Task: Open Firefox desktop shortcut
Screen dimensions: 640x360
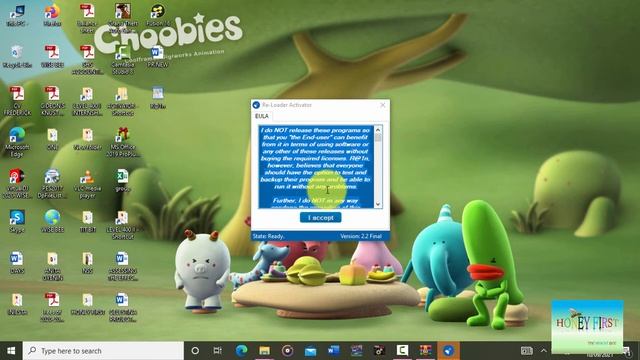Action: pyautogui.click(x=52, y=16)
